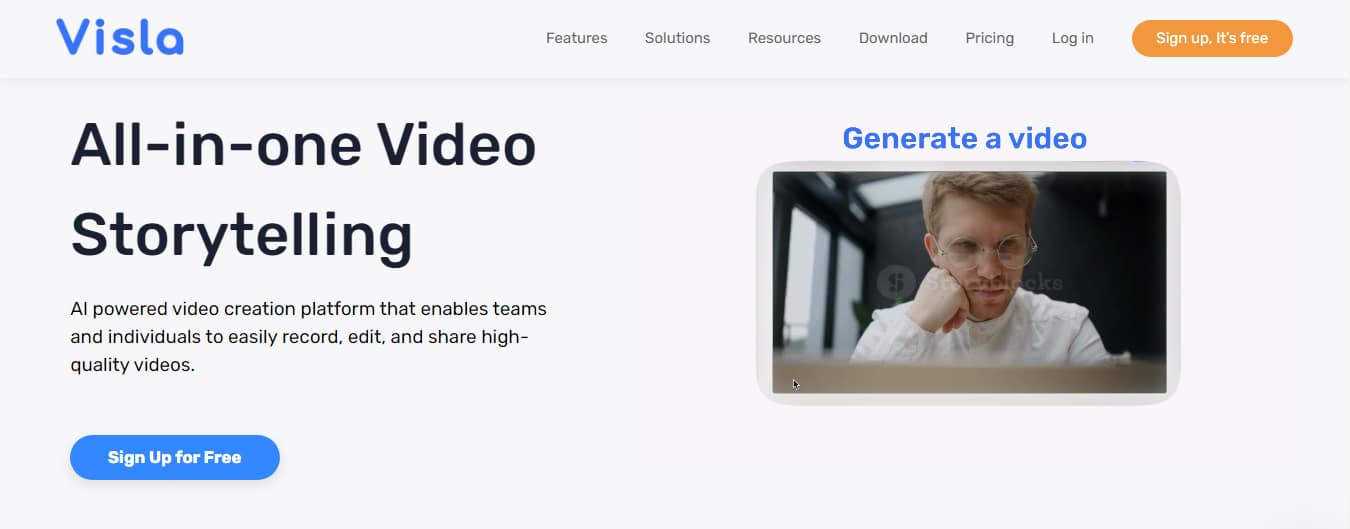Image resolution: width=1350 pixels, height=529 pixels.
Task: Click the circular watermark icon in the video
Action: coord(895,282)
